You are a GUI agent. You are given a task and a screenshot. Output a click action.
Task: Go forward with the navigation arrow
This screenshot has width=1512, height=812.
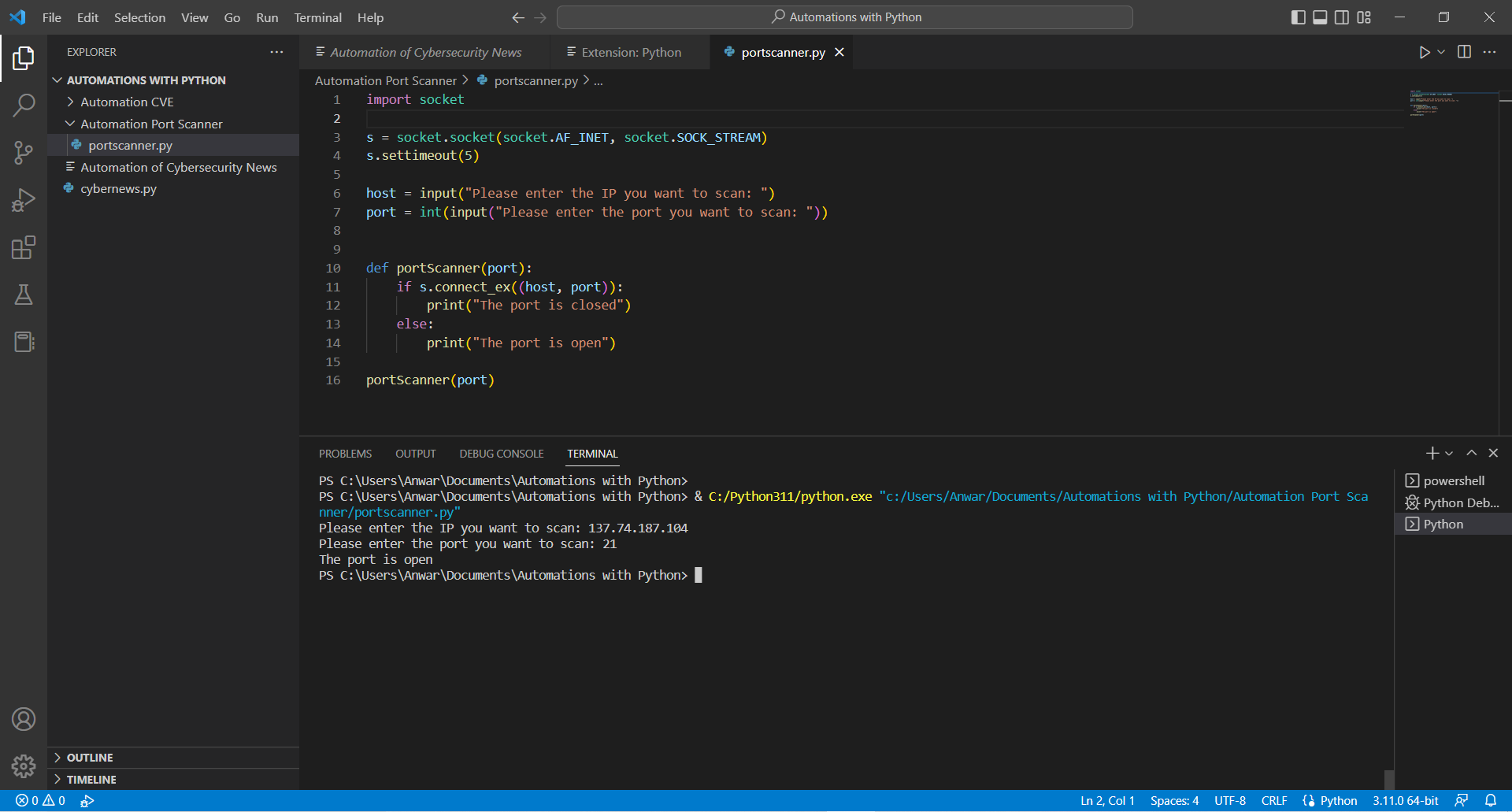(x=540, y=17)
